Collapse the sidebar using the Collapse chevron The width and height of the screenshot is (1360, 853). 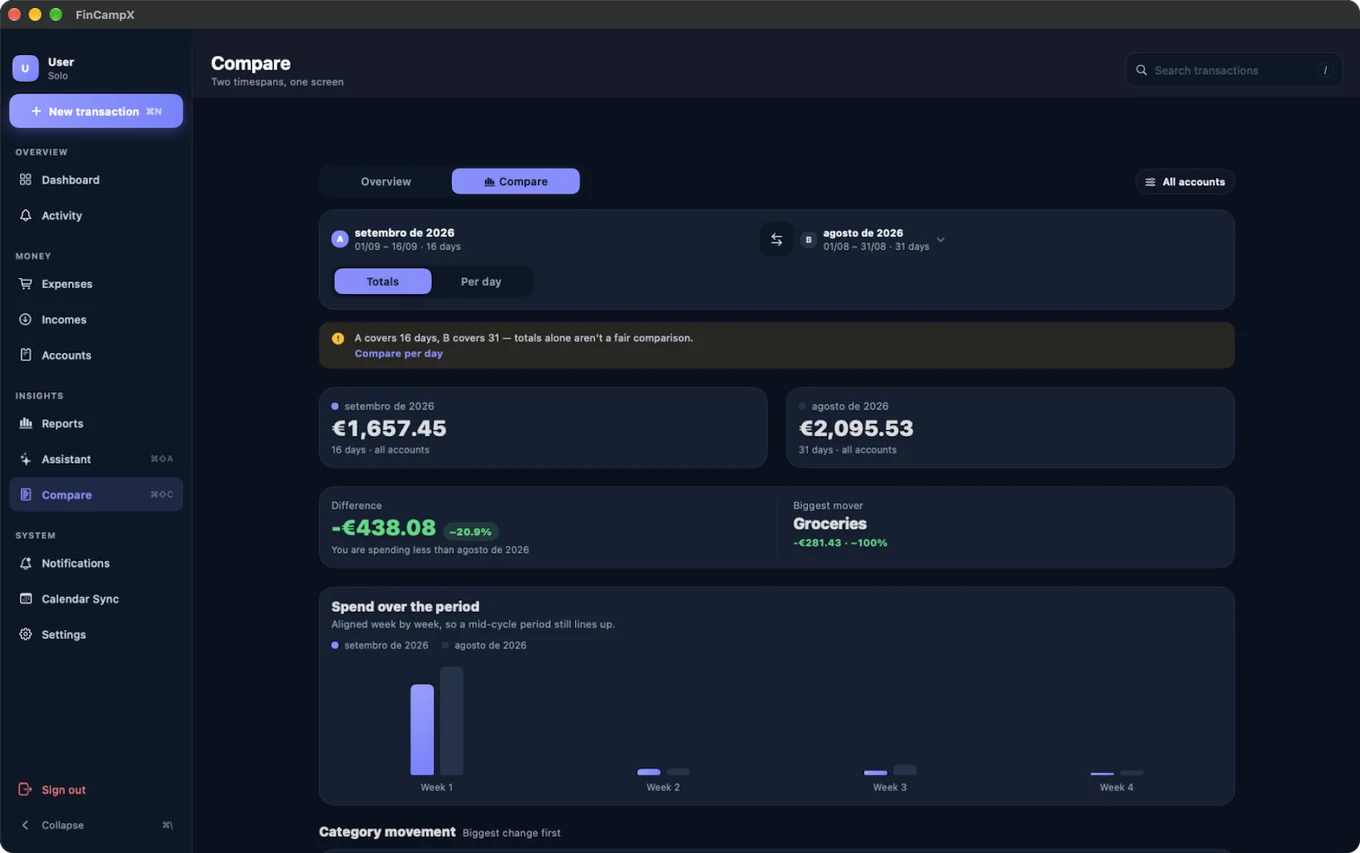click(x=26, y=825)
